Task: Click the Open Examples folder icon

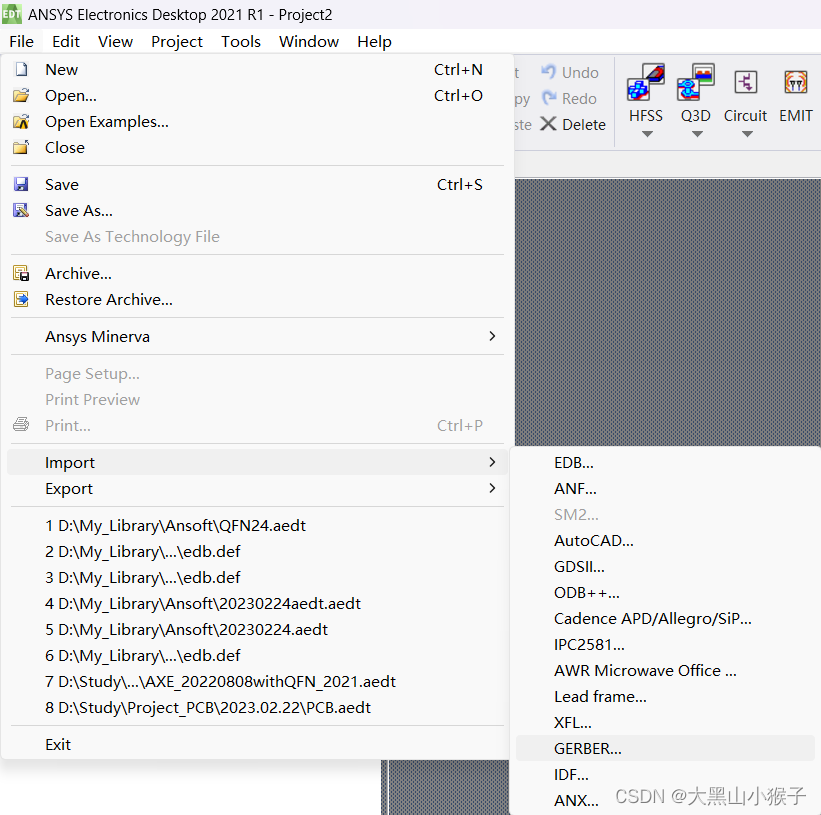Action: (21, 121)
